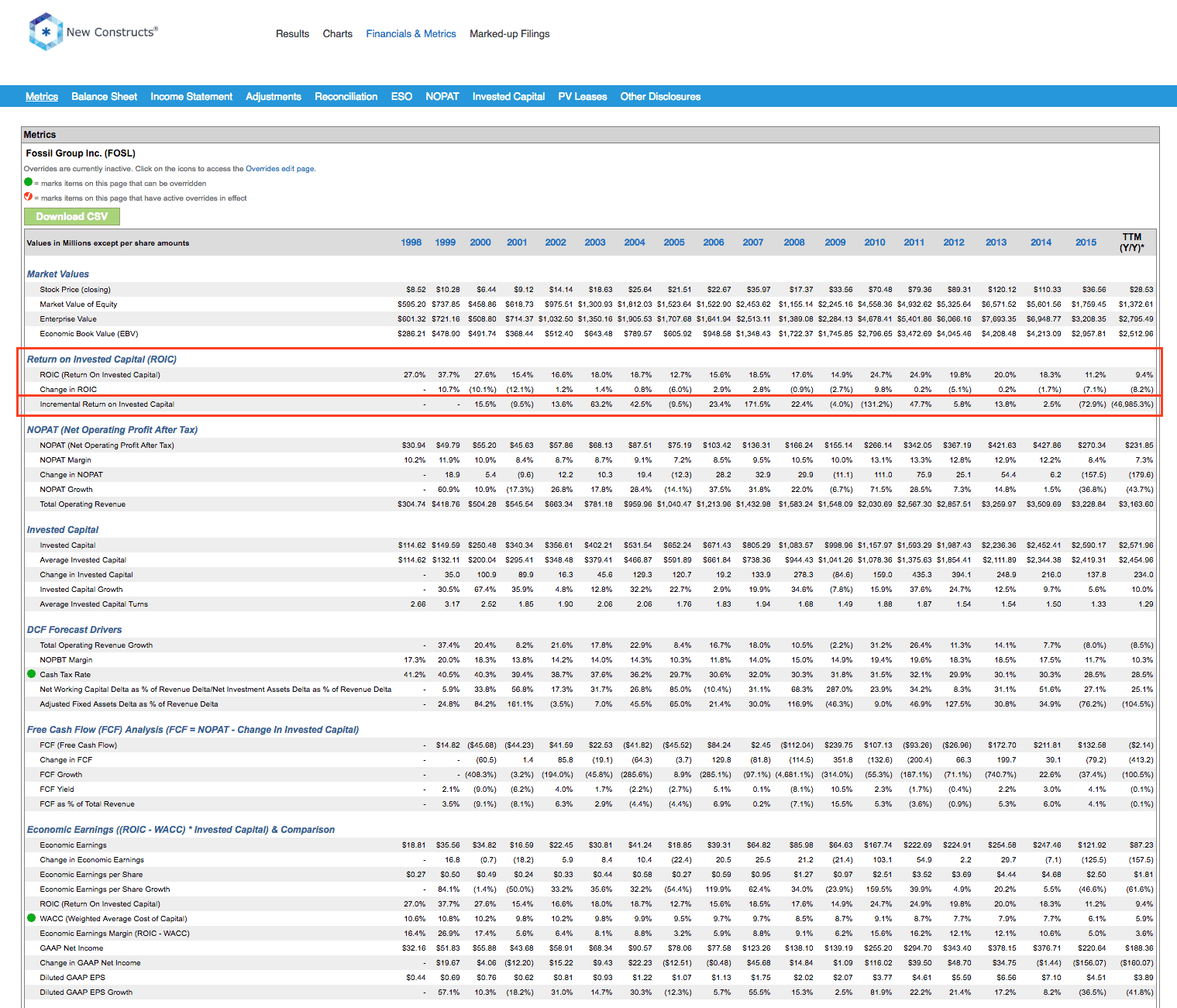Click the Economic Earnings & Comparison heading

tap(181, 830)
